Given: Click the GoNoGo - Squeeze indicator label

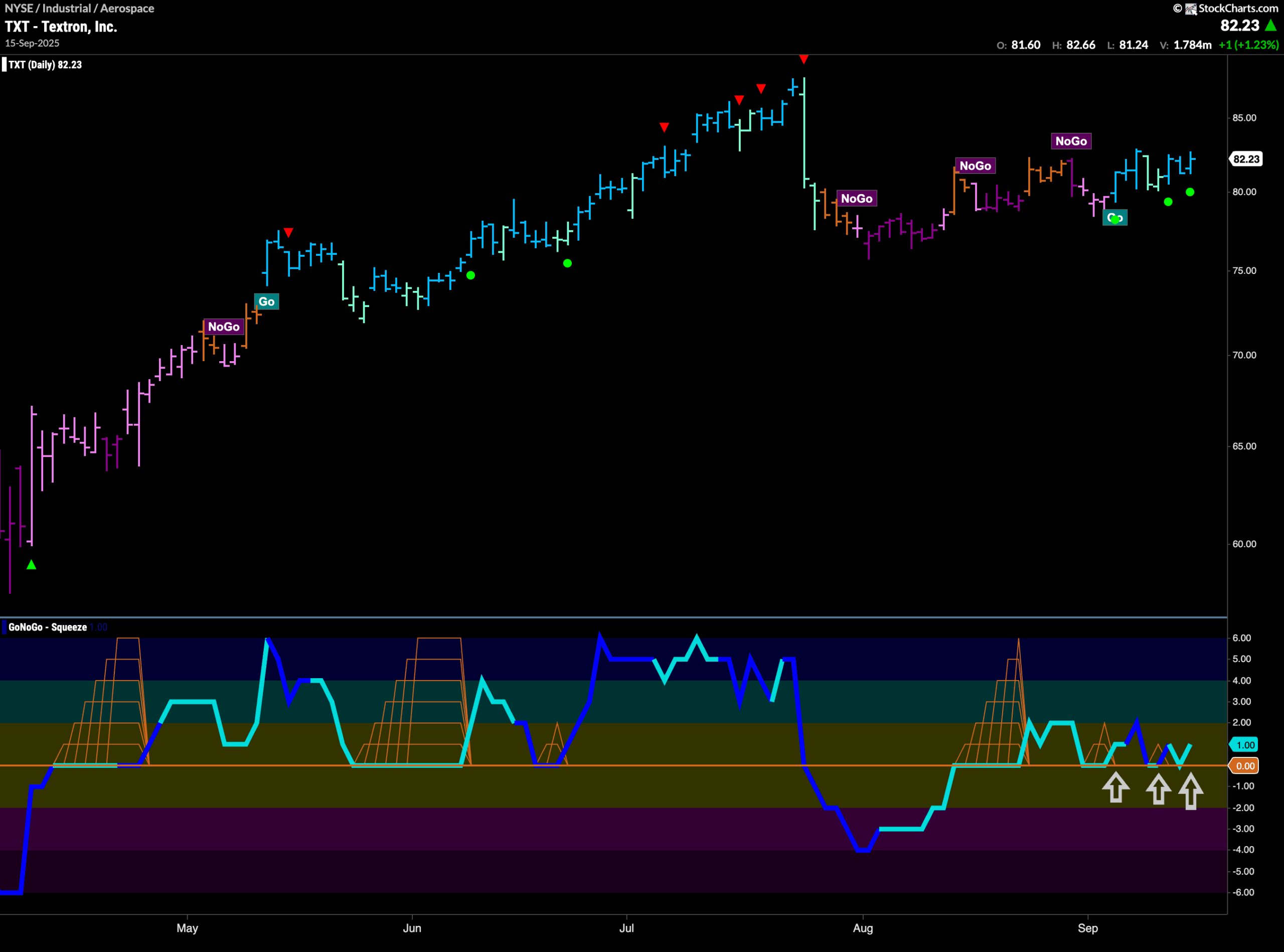Looking at the screenshot, I should (47, 627).
